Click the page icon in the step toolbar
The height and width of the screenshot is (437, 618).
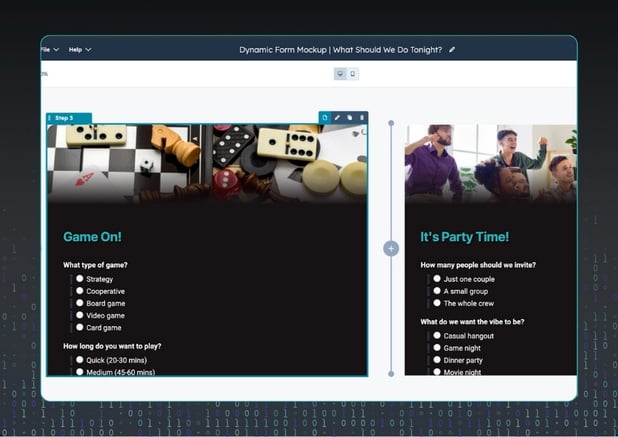pyautogui.click(x=325, y=117)
